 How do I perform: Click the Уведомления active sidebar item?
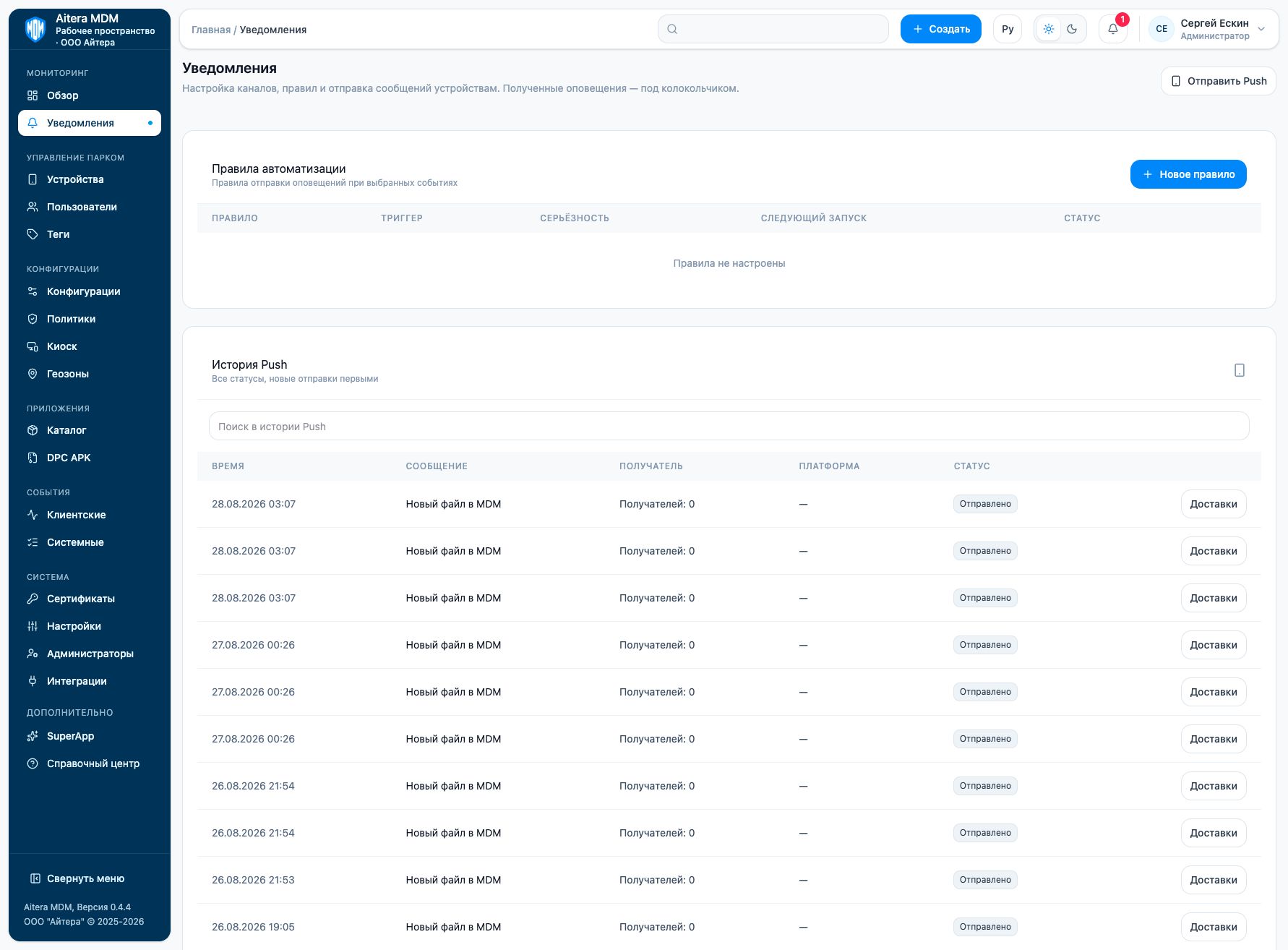pyautogui.click(x=90, y=123)
